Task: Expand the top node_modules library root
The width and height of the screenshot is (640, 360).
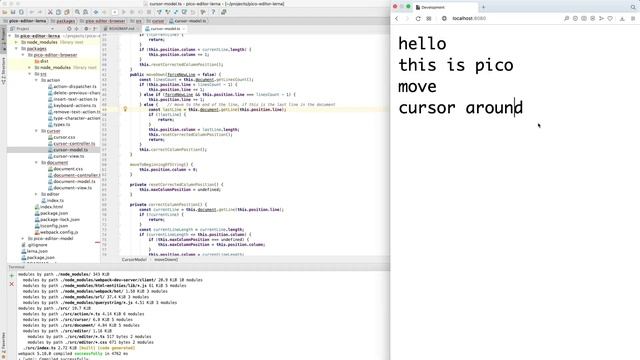Action: click(x=17, y=42)
